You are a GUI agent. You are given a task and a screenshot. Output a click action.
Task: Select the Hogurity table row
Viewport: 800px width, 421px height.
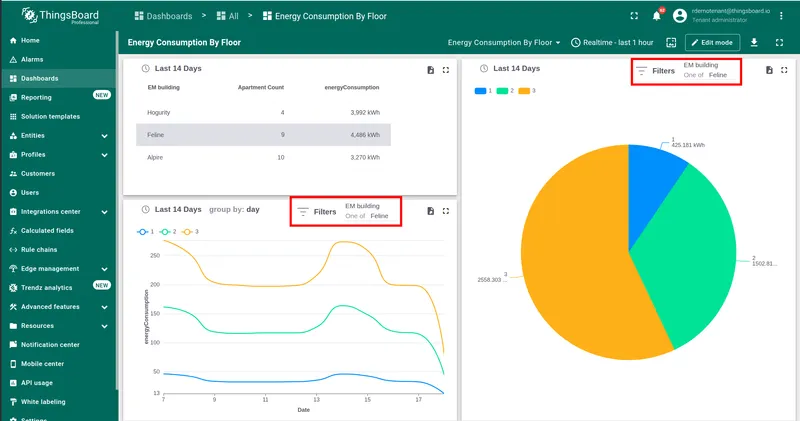click(263, 112)
